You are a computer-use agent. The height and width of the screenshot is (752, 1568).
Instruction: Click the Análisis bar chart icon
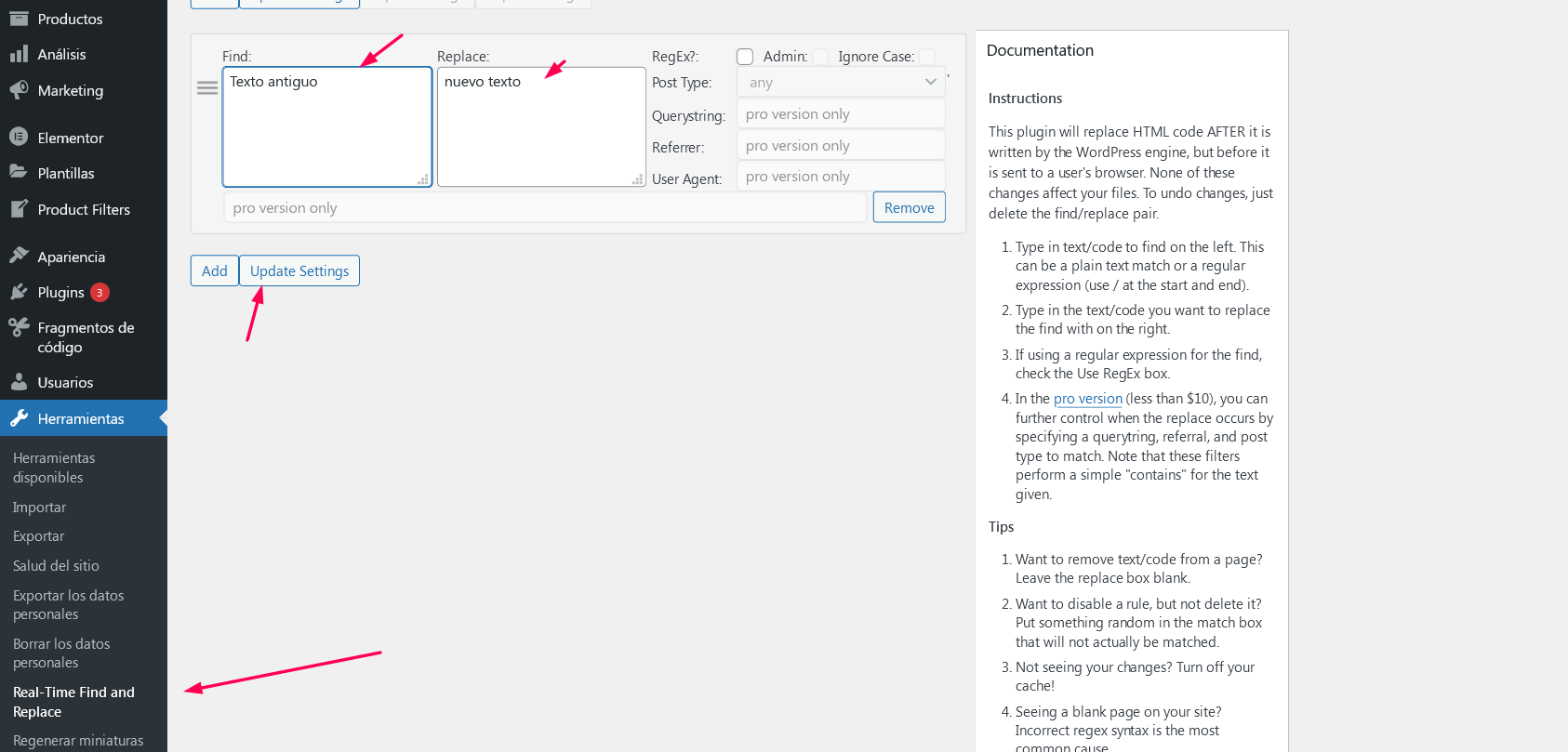[19, 54]
